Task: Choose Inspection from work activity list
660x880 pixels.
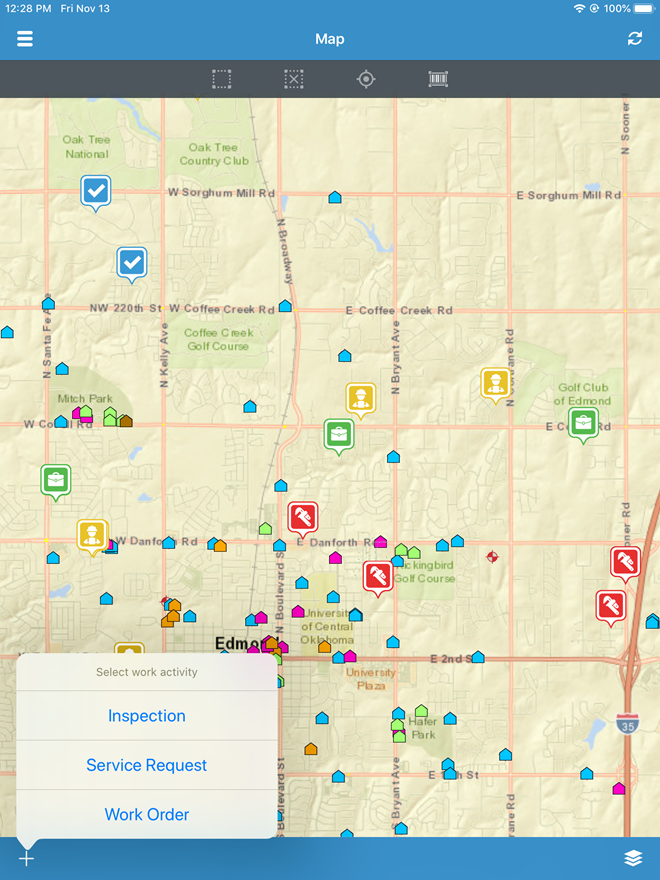Action: point(147,716)
